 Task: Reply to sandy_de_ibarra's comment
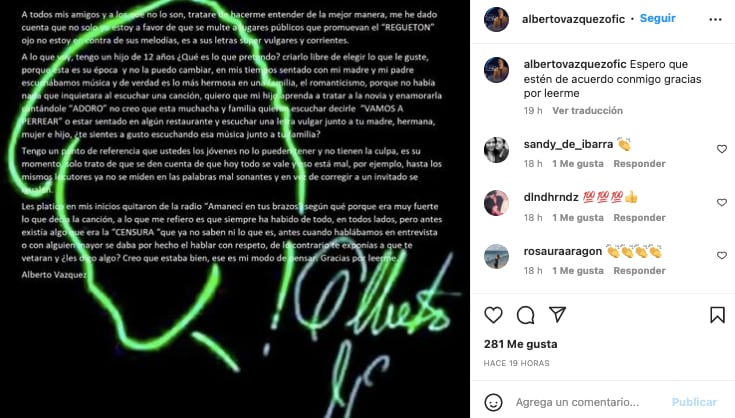click(639, 164)
